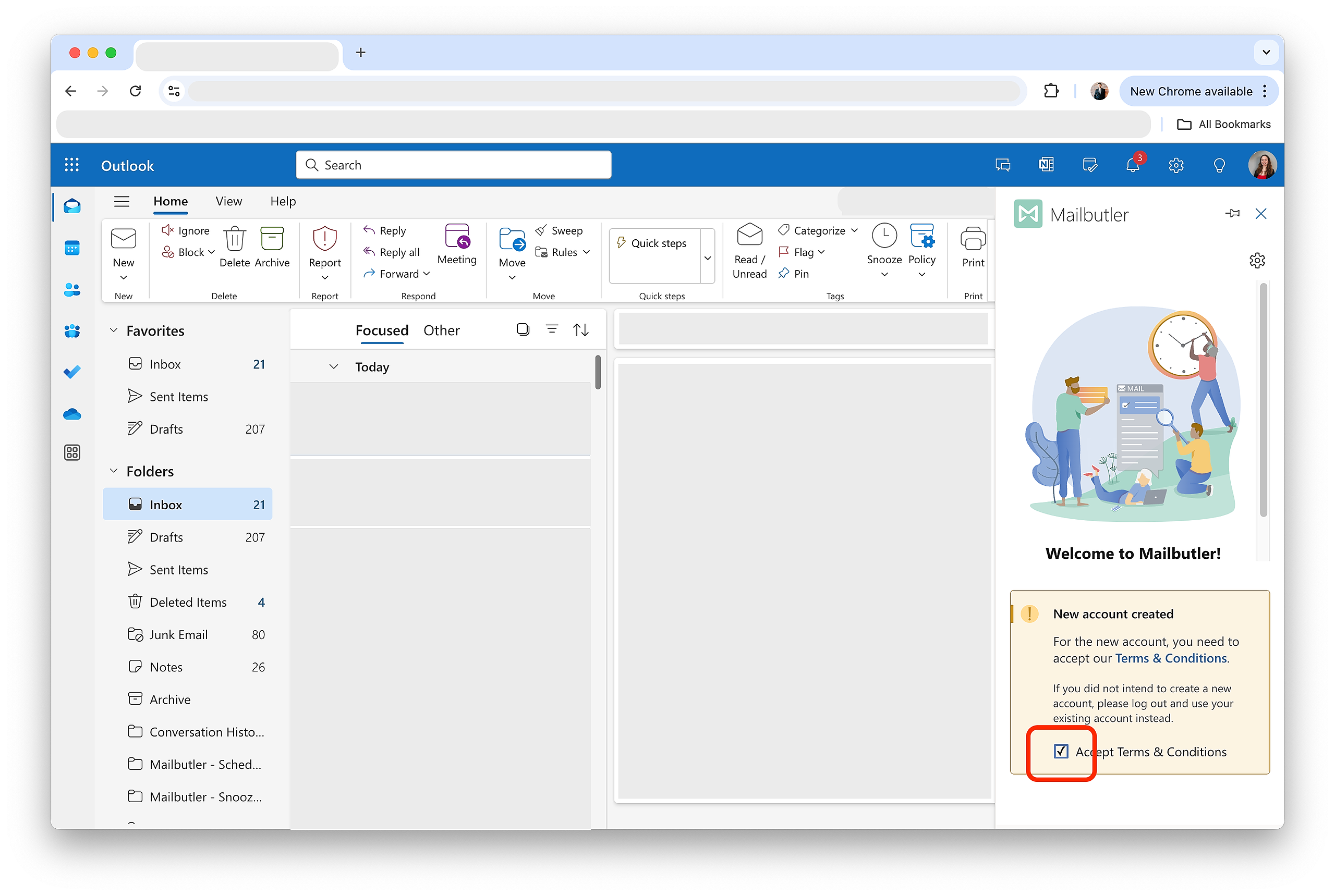Image resolution: width=1335 pixels, height=896 pixels.
Task: Toggle the select-all messages checkbox icon
Action: [523, 330]
